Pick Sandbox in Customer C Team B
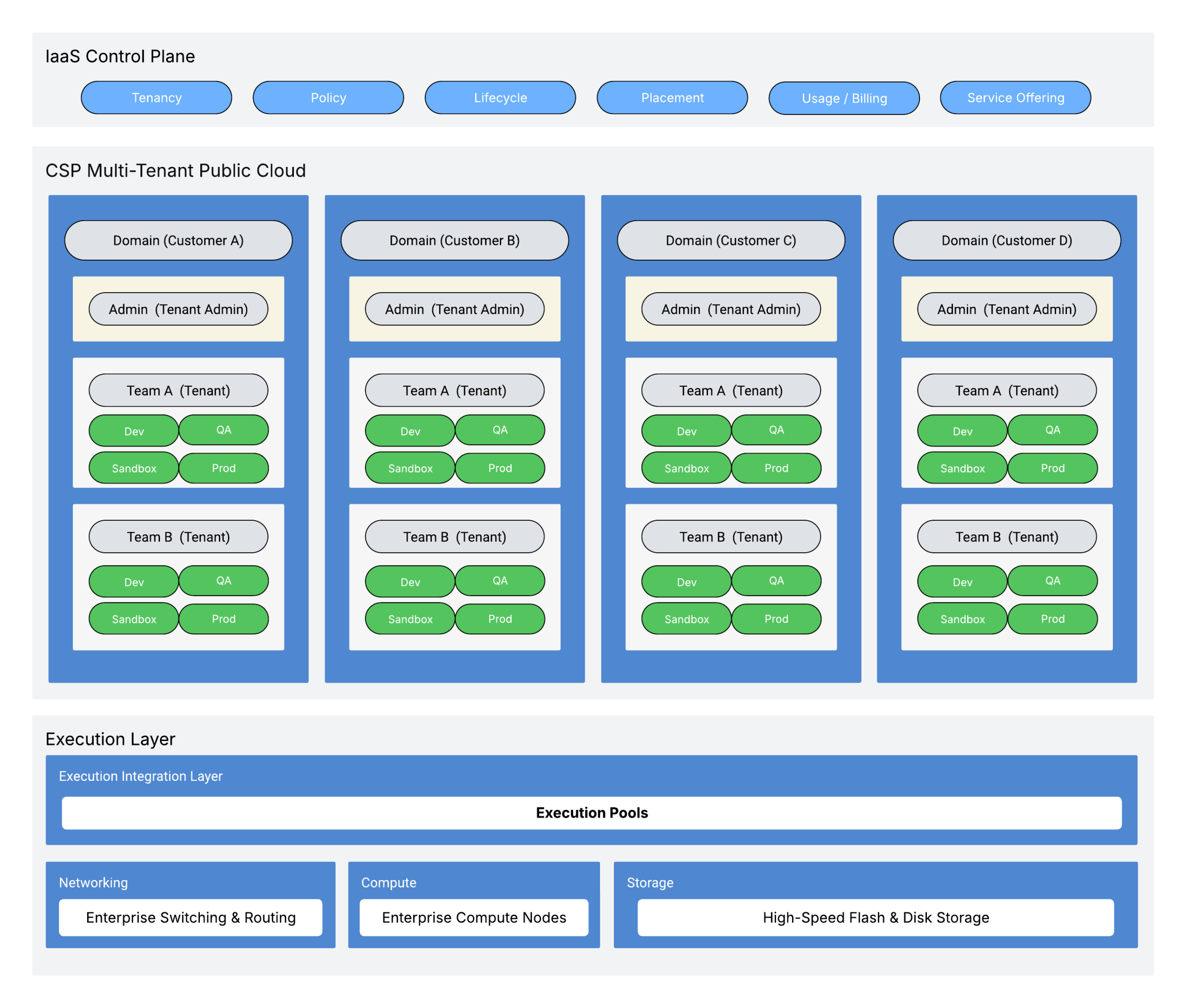The height and width of the screenshot is (1008, 1187). point(687,619)
